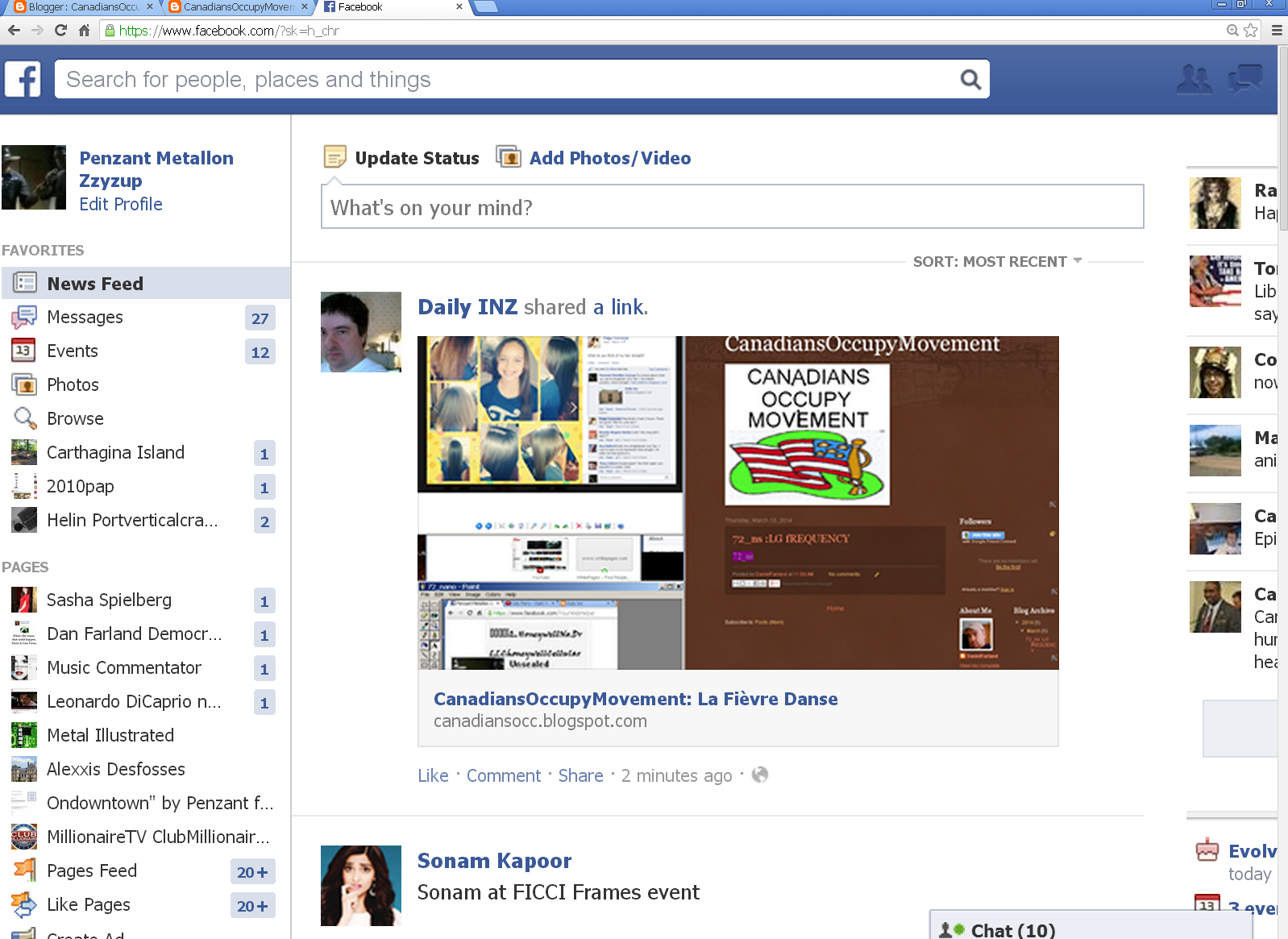Click the Edit Profile link
Screen dimensions: 1288x939
click(x=121, y=204)
